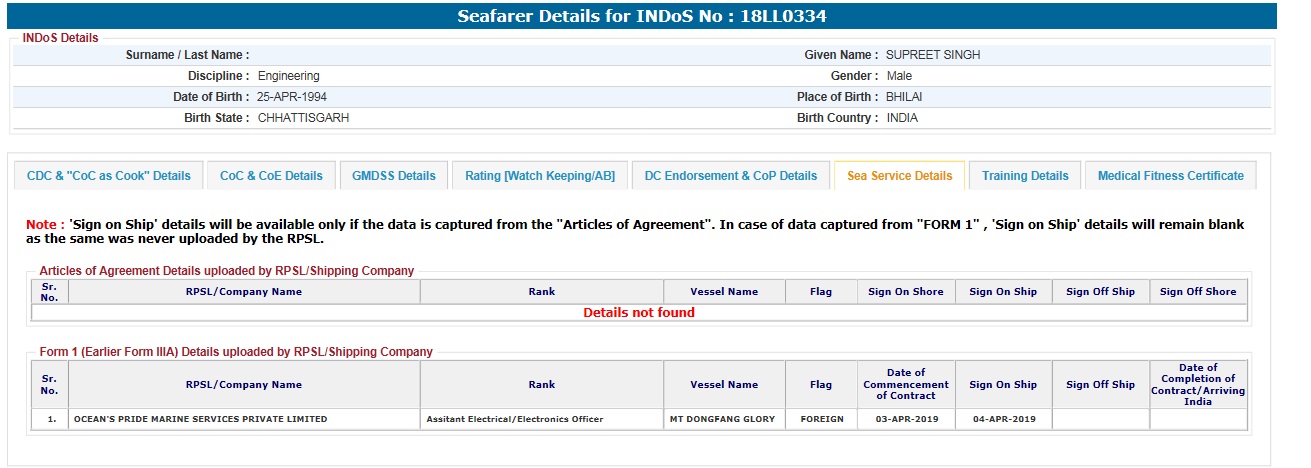
Task: Select the MT DONGFANG GLORY vessel cell
Action: (723, 419)
